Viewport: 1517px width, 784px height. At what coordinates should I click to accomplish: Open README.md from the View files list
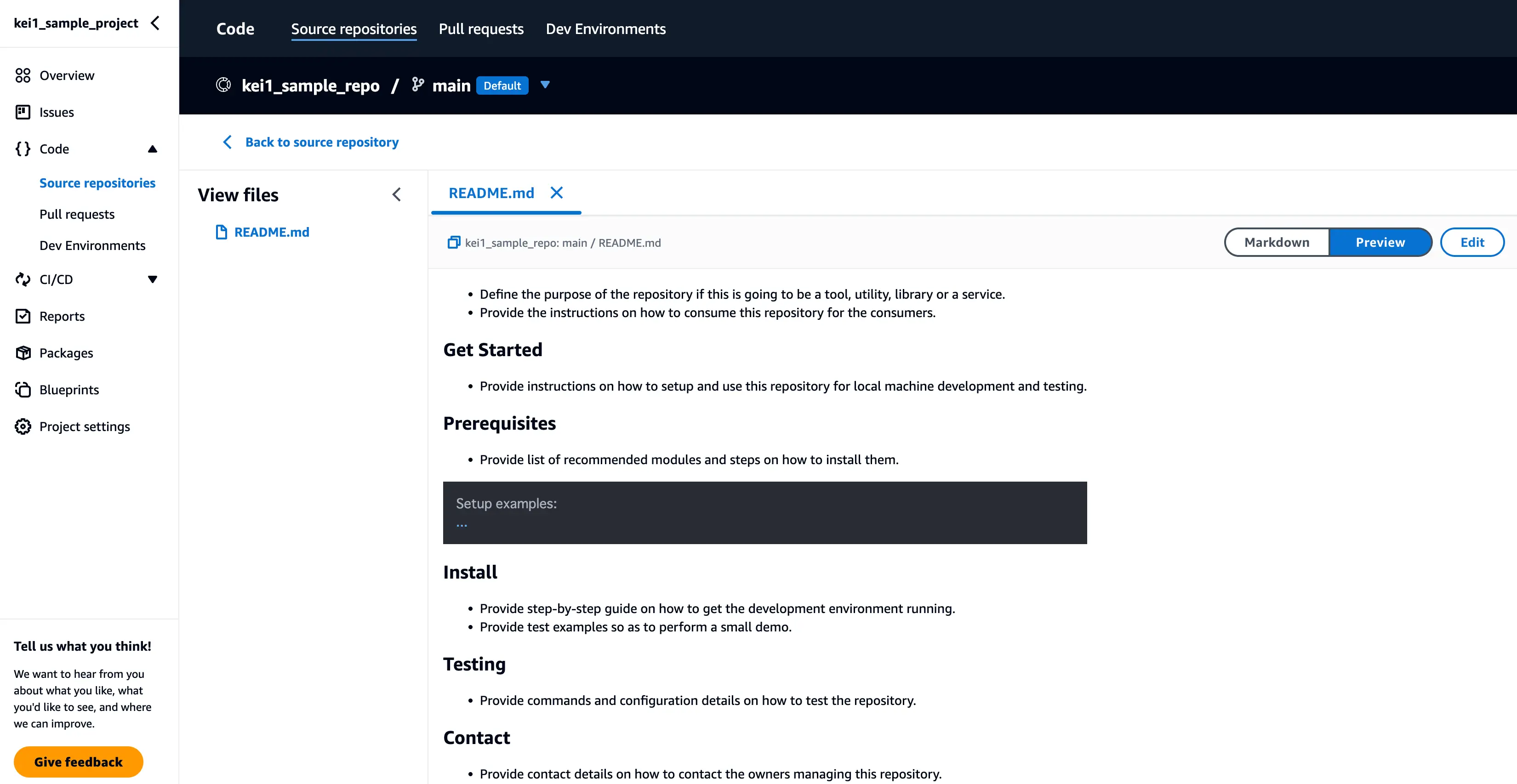tap(272, 232)
